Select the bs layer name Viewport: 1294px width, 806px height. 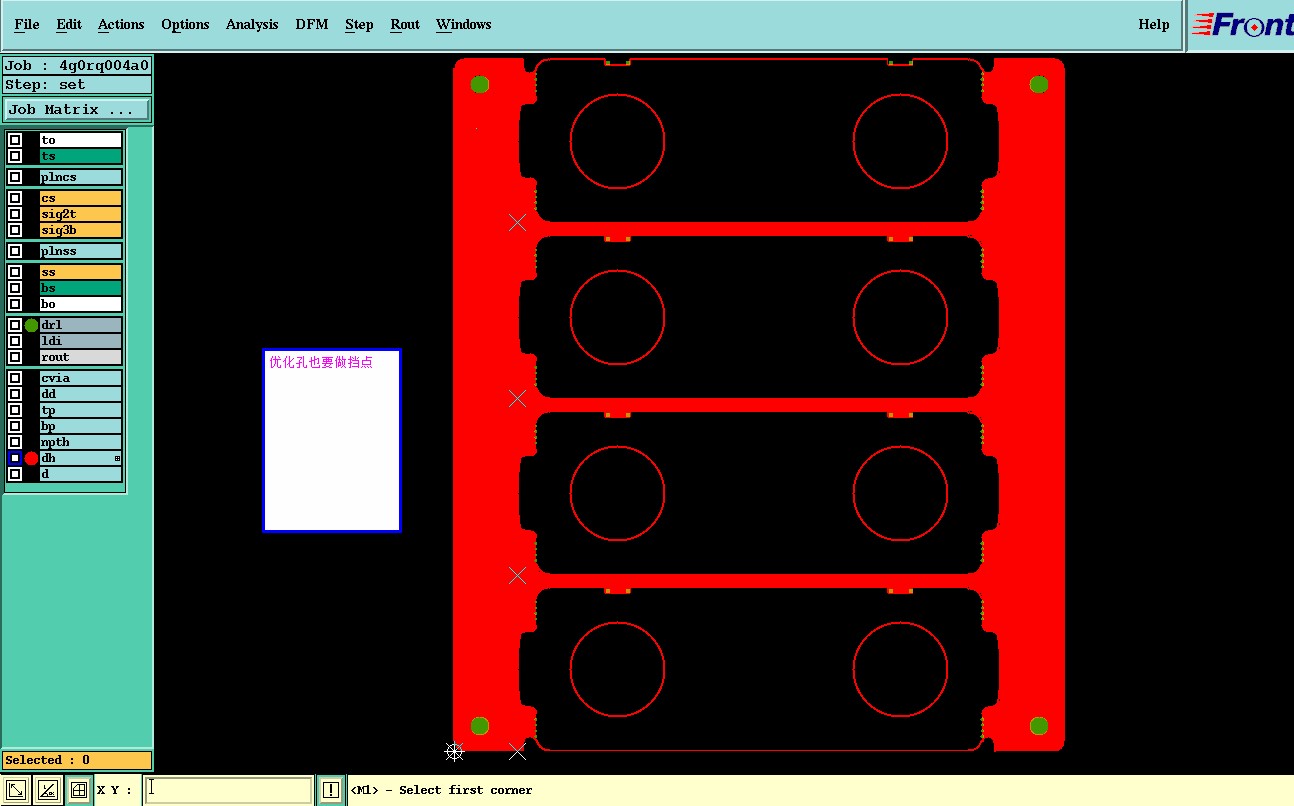pos(81,288)
